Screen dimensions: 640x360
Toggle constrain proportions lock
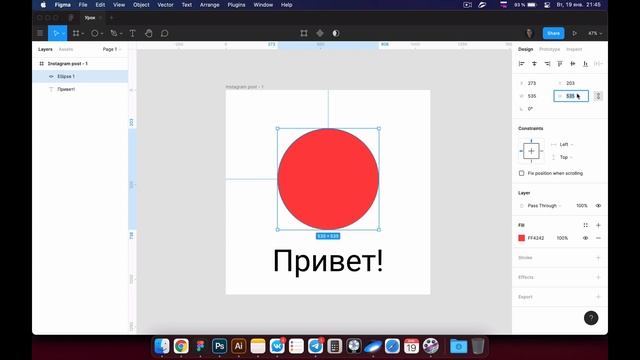point(598,96)
